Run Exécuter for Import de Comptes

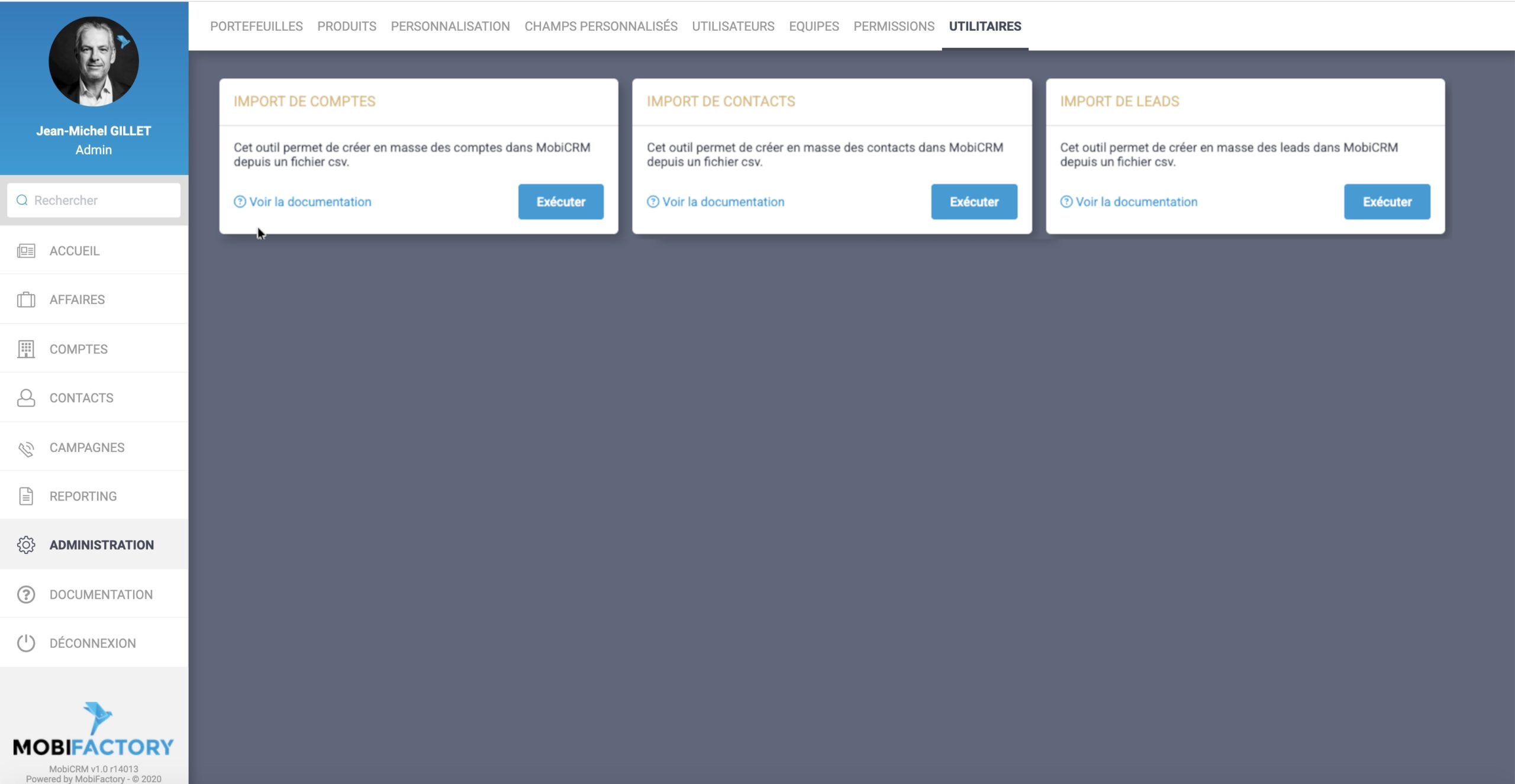pyautogui.click(x=560, y=202)
